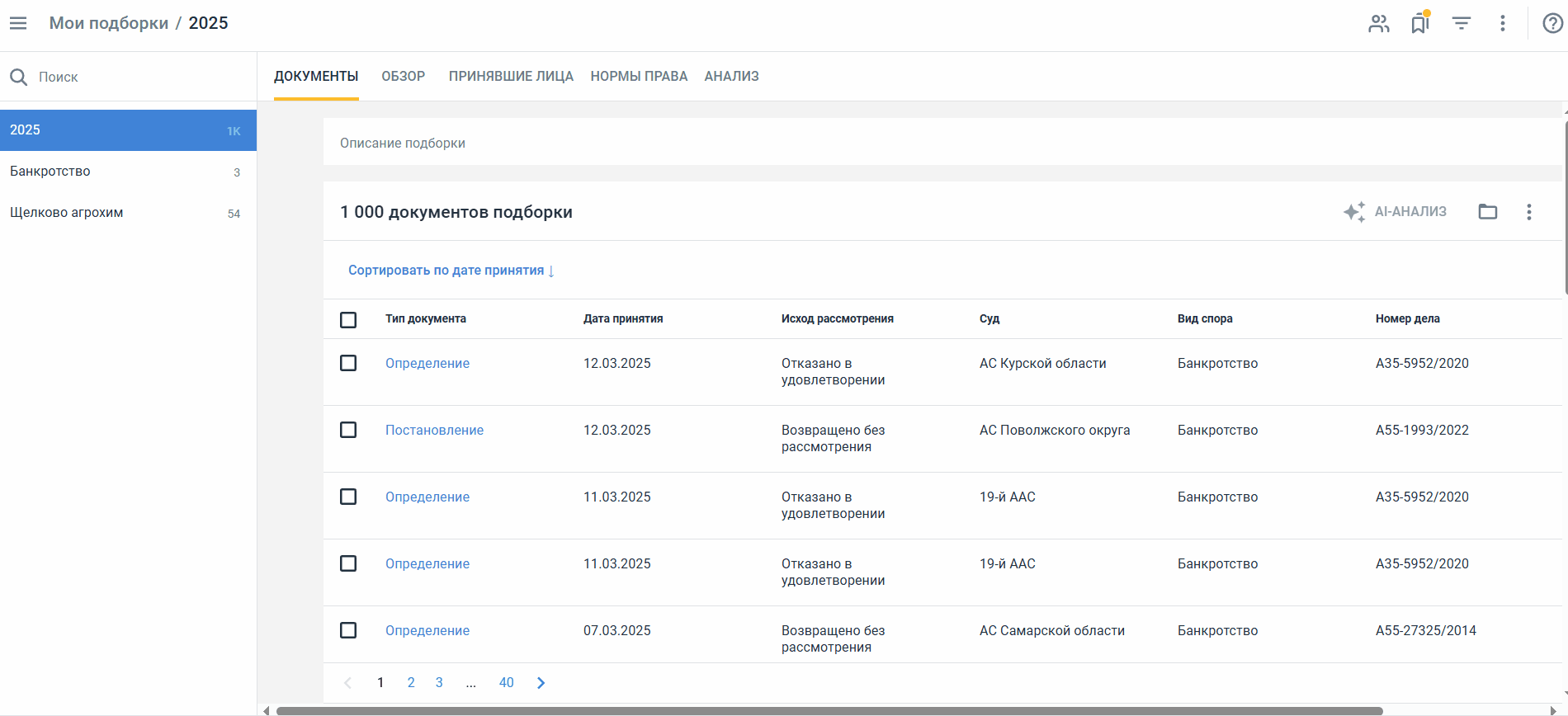1568x716 pixels.
Task: Open the users sharing icon
Action: tap(1378, 23)
